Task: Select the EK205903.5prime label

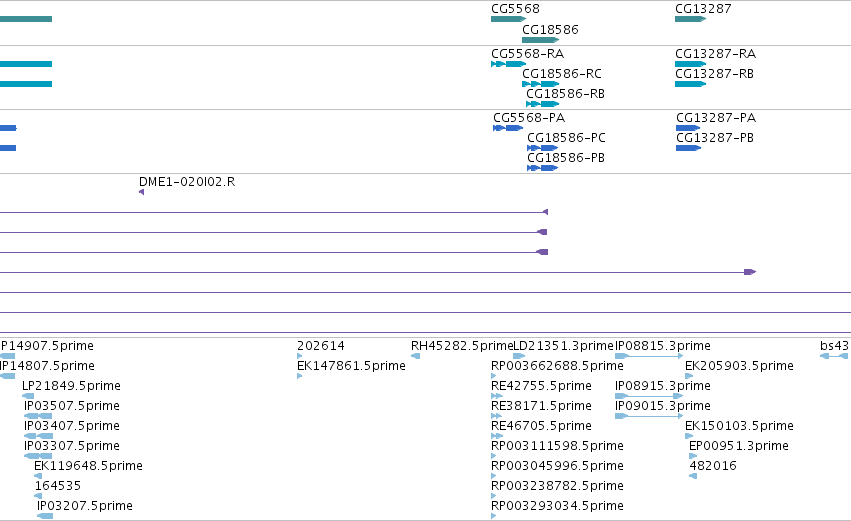Action: coord(739,366)
